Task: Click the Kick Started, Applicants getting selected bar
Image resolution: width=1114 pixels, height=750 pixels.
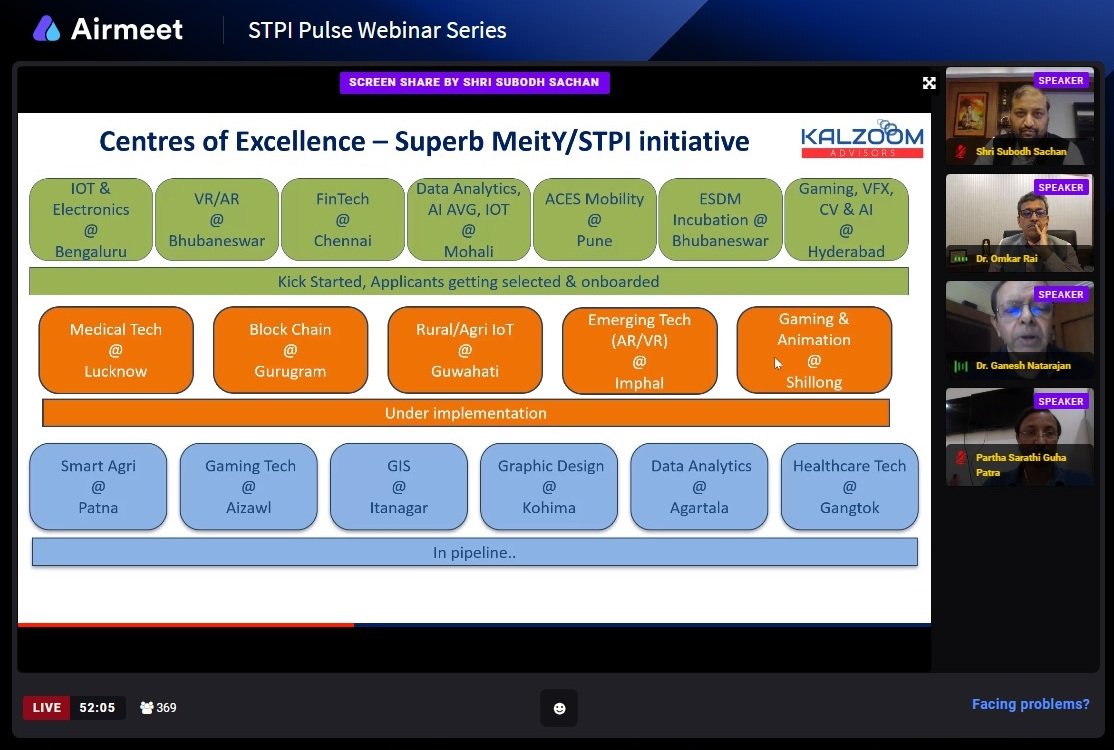Action: [468, 281]
